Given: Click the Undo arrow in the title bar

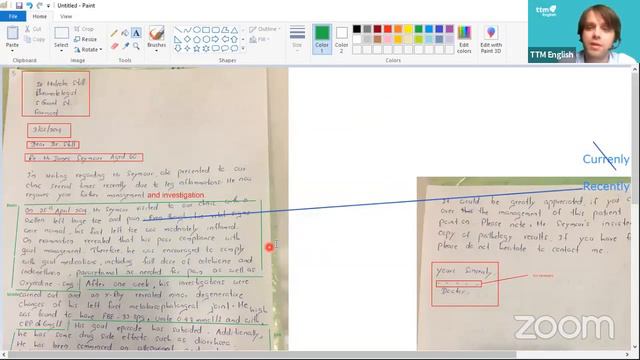Looking at the screenshot, I should (x=29, y=5).
